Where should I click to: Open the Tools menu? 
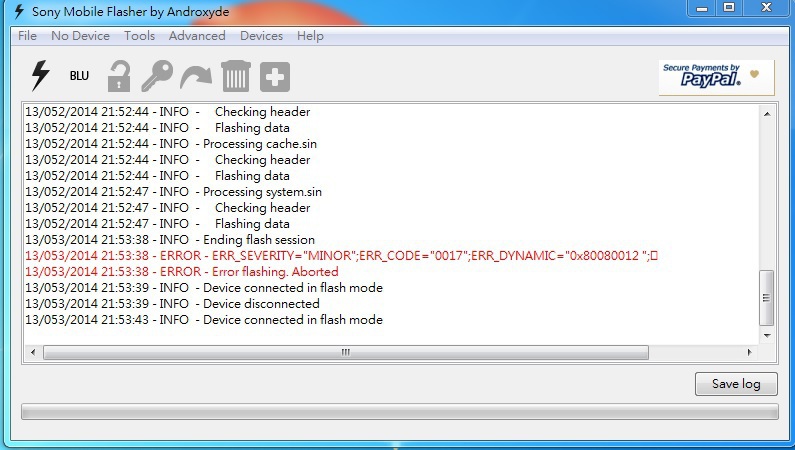139,36
